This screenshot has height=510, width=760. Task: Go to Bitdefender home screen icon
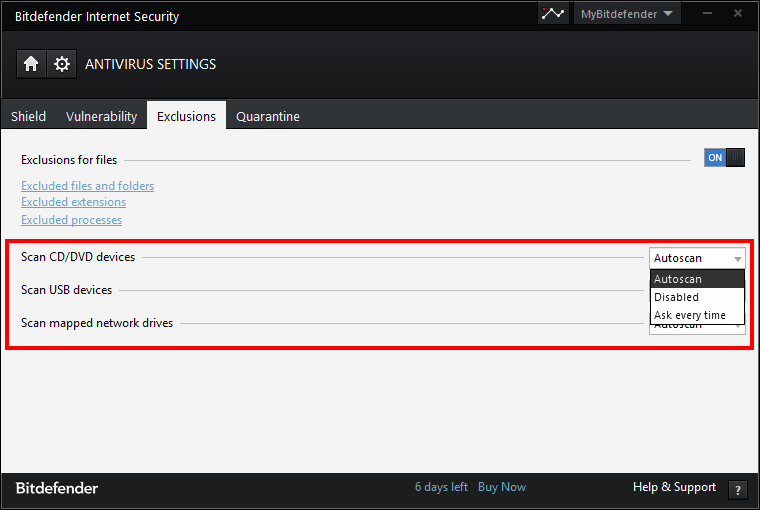coord(31,64)
